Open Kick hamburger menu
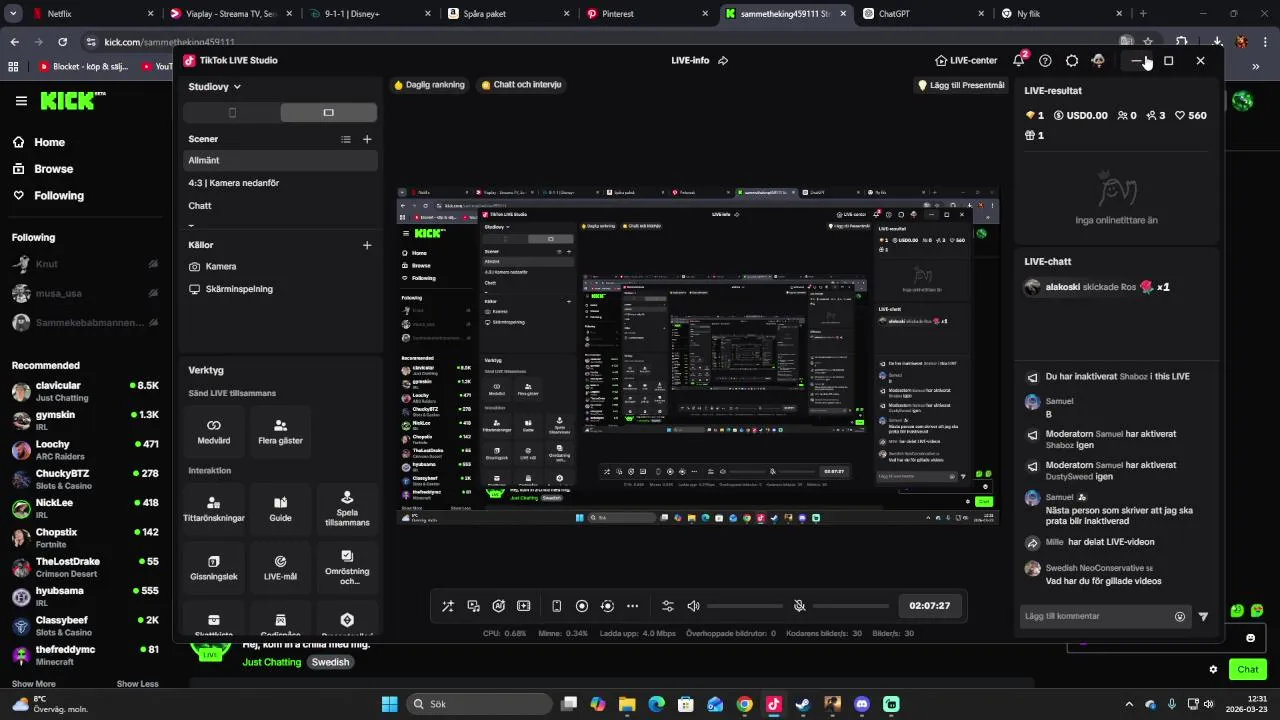 pos(21,100)
